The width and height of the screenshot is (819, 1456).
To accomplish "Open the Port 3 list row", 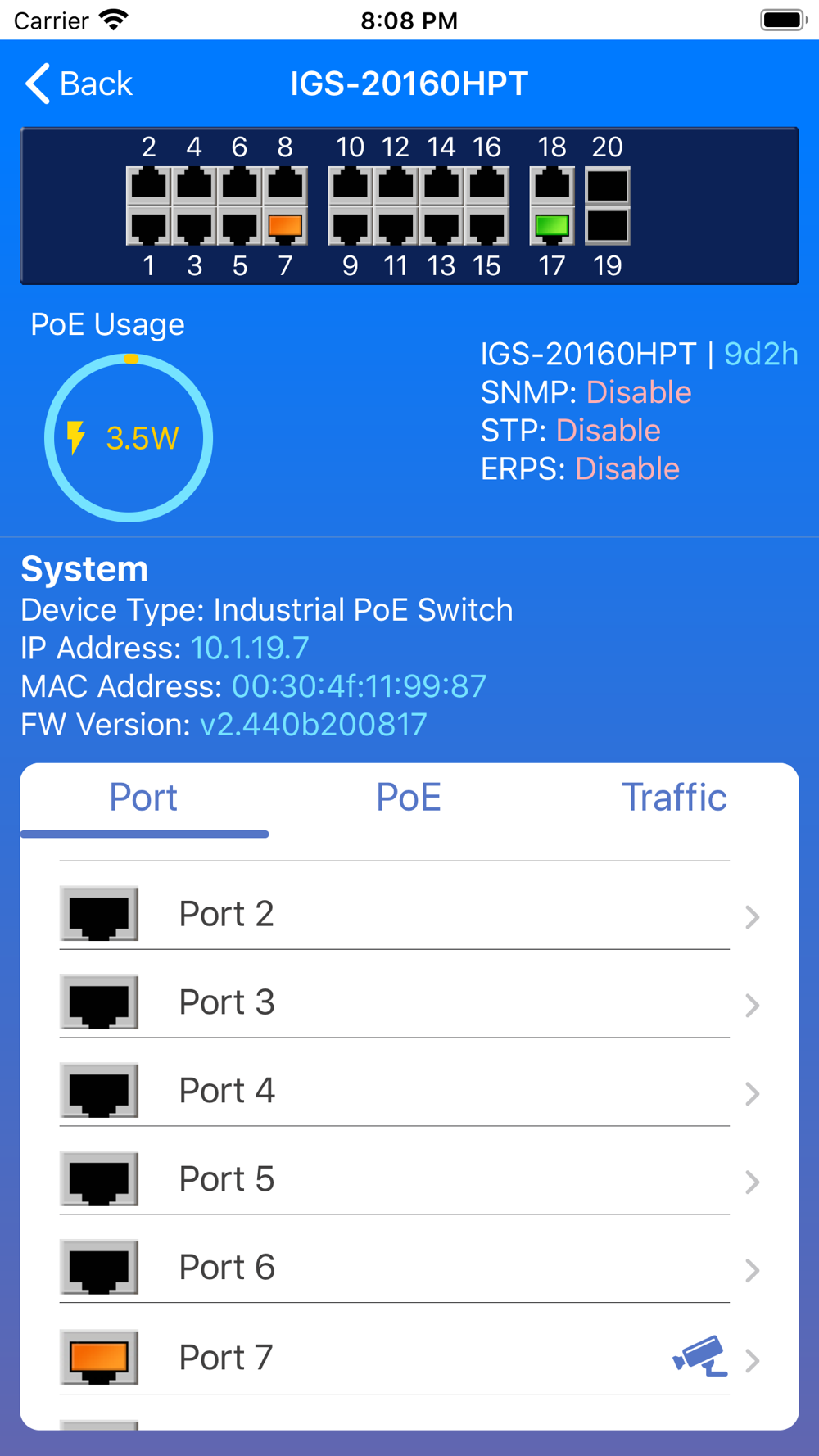I will click(393, 1002).
